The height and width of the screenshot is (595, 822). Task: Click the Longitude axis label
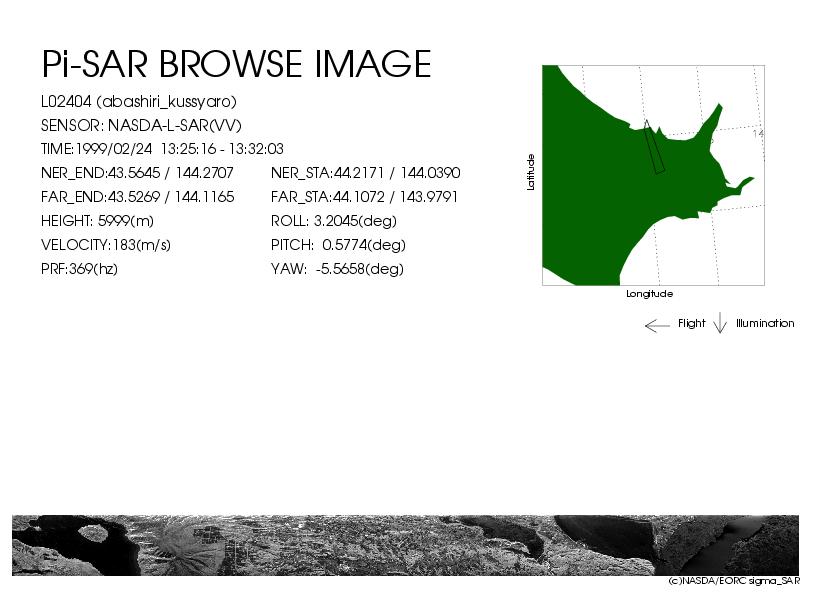[650, 294]
